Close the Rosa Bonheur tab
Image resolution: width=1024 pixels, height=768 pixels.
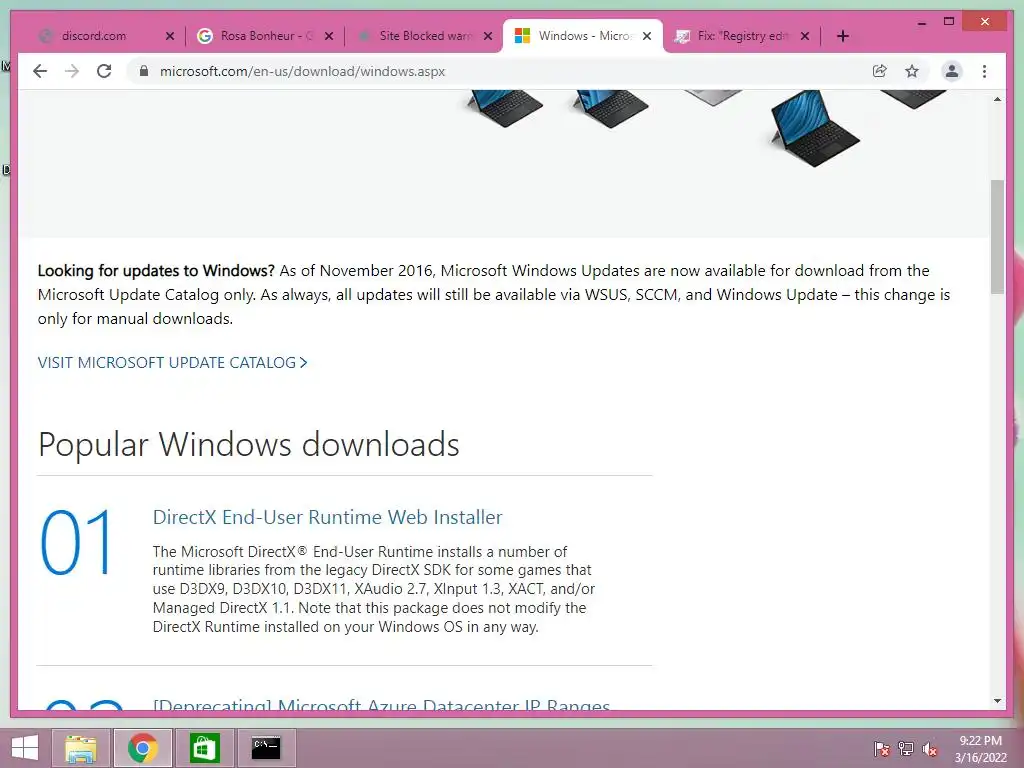pyautogui.click(x=329, y=36)
